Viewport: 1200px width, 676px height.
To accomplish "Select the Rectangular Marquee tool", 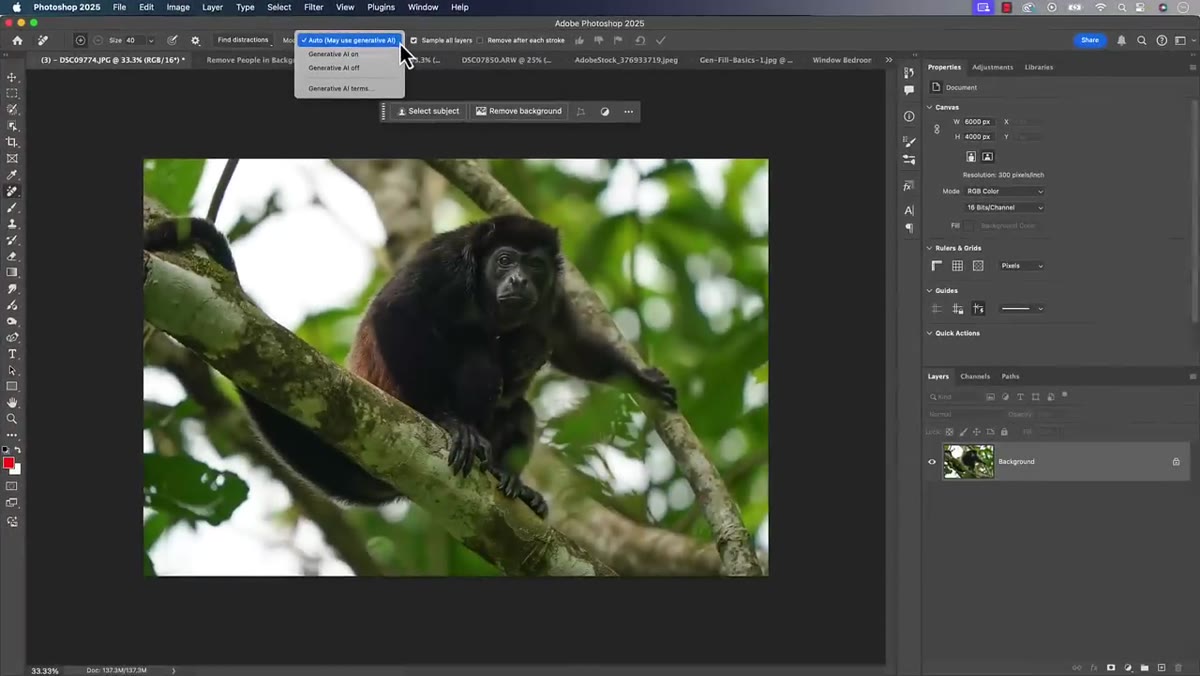I will point(12,93).
